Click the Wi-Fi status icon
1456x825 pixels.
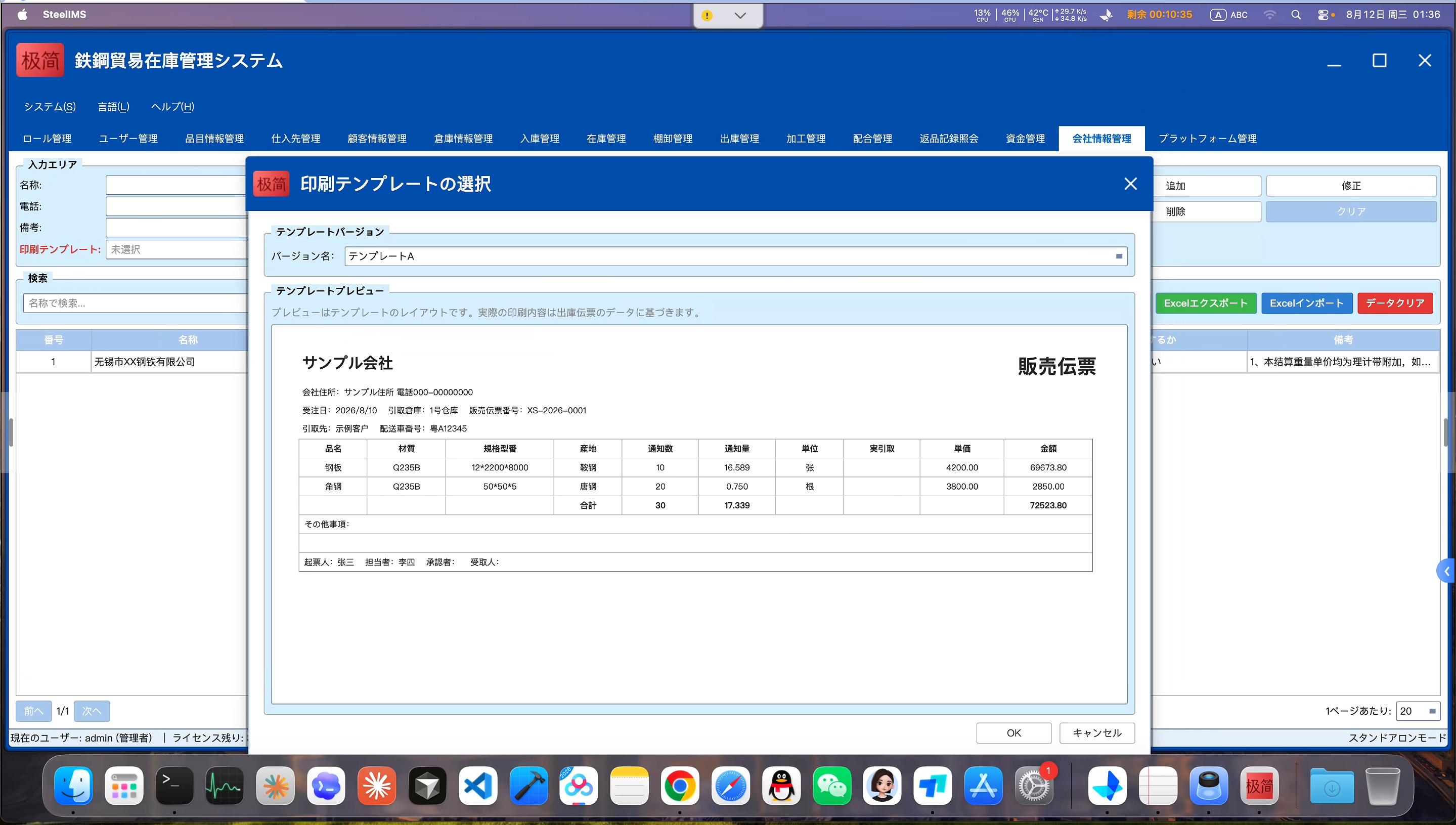point(1269,15)
